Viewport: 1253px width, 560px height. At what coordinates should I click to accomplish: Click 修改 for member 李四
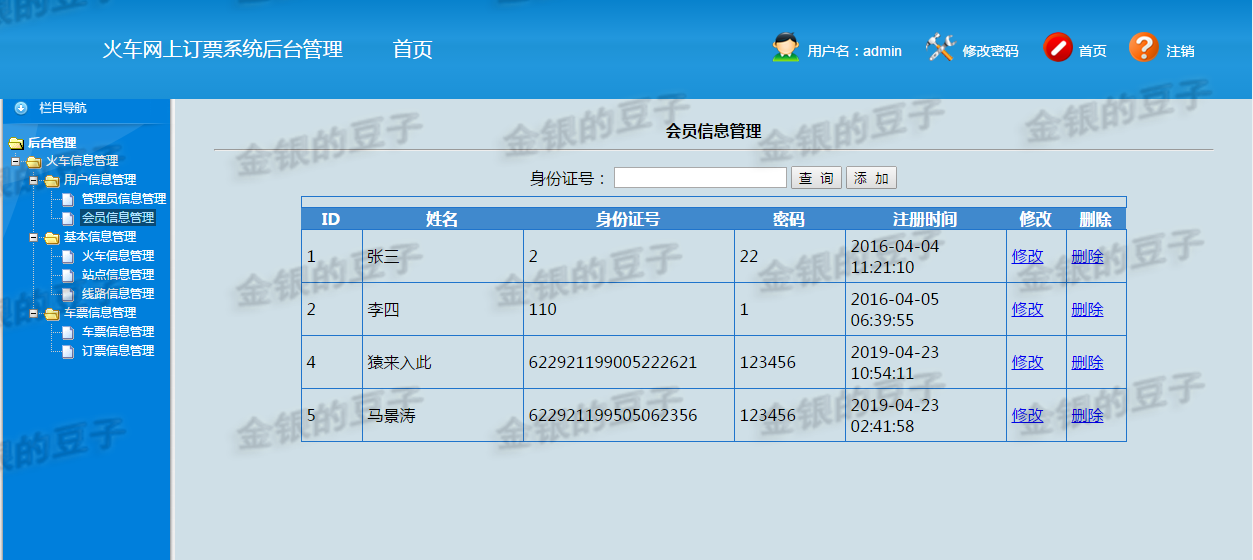[1027, 310]
